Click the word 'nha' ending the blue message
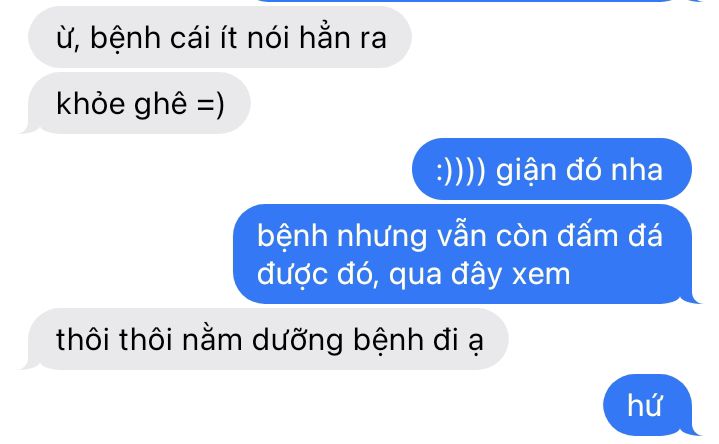Screen dimensions: 719x444 click(637, 170)
